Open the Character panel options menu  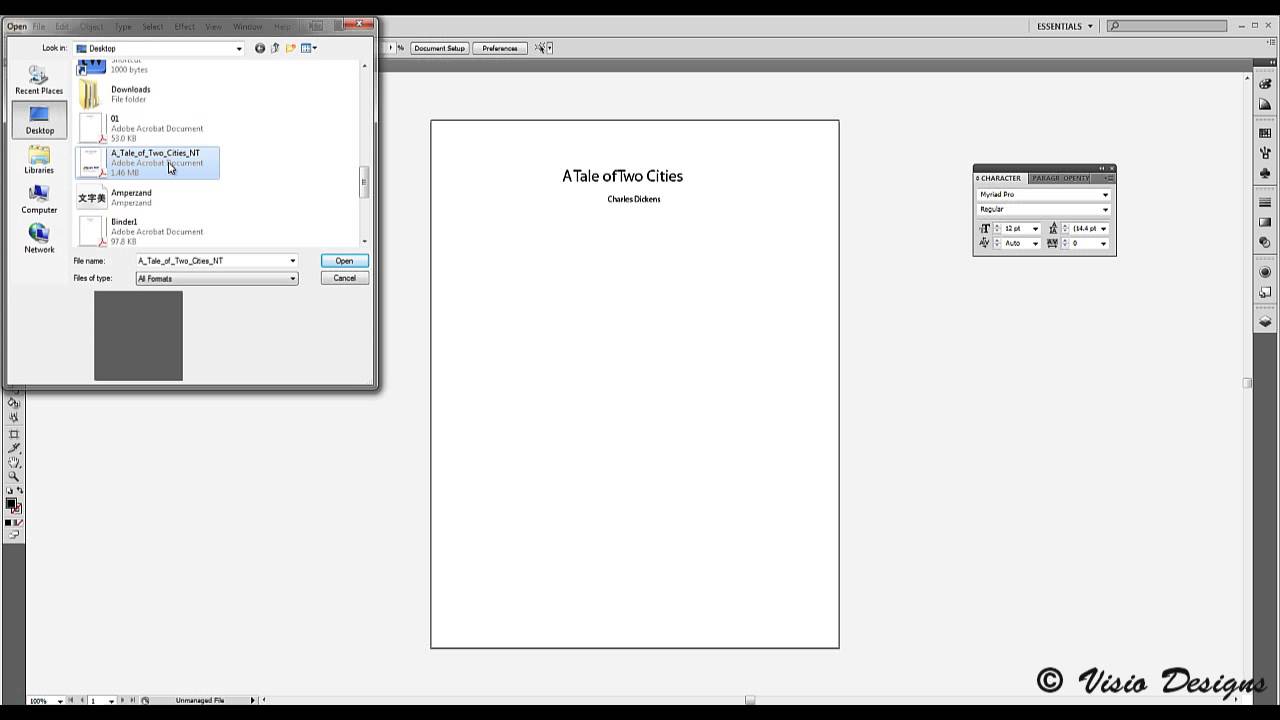(x=1108, y=178)
